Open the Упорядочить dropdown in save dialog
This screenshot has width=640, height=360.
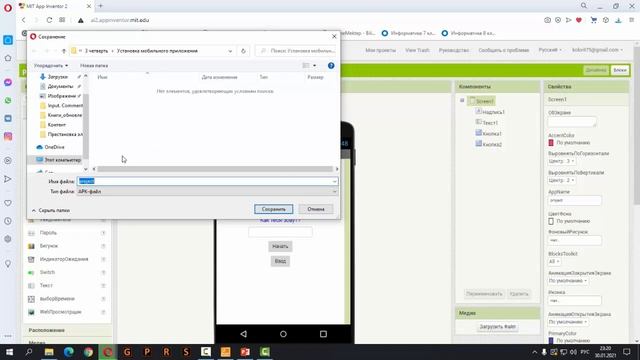coord(51,65)
